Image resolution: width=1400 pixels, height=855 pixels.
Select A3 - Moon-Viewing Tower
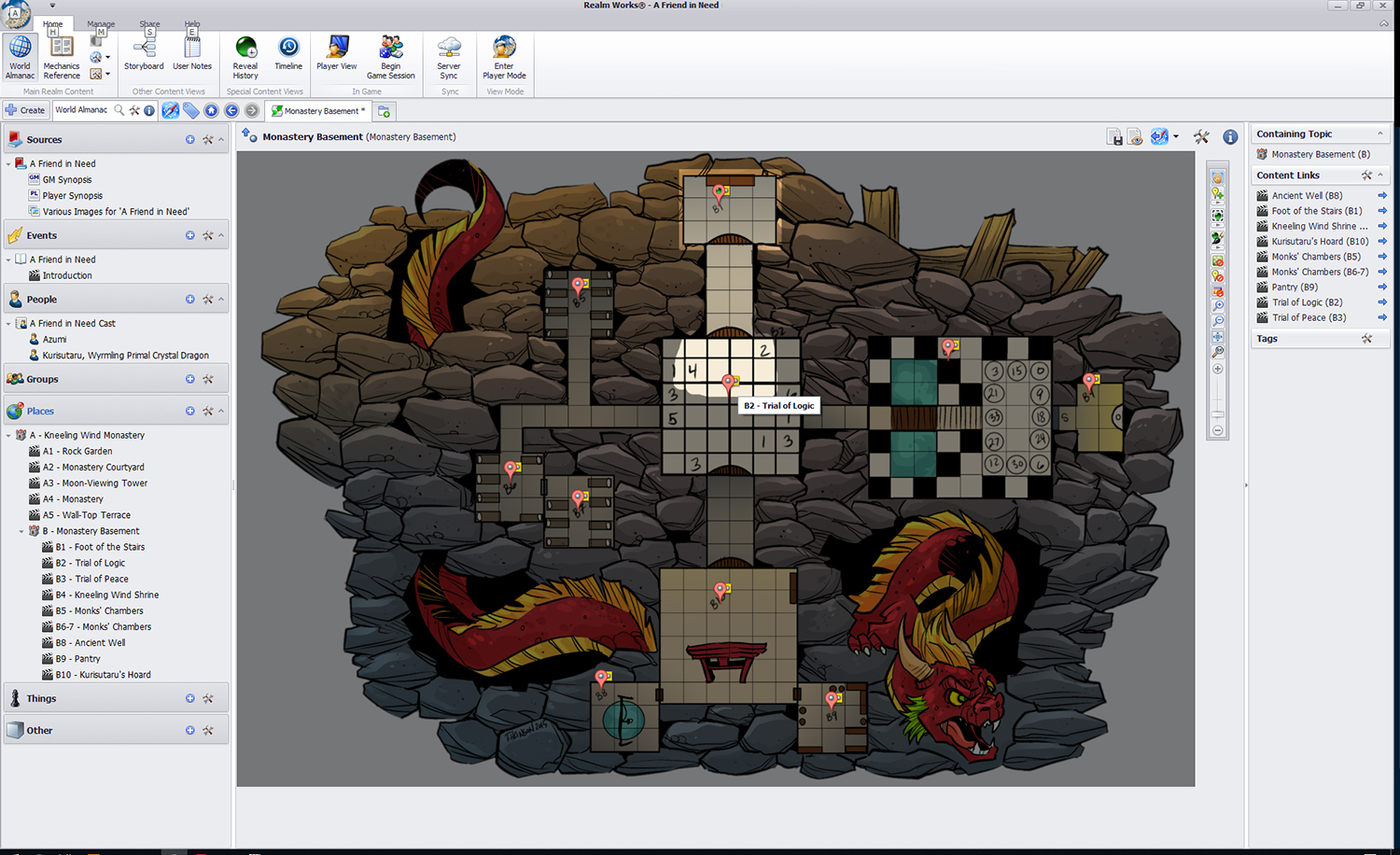pos(95,484)
